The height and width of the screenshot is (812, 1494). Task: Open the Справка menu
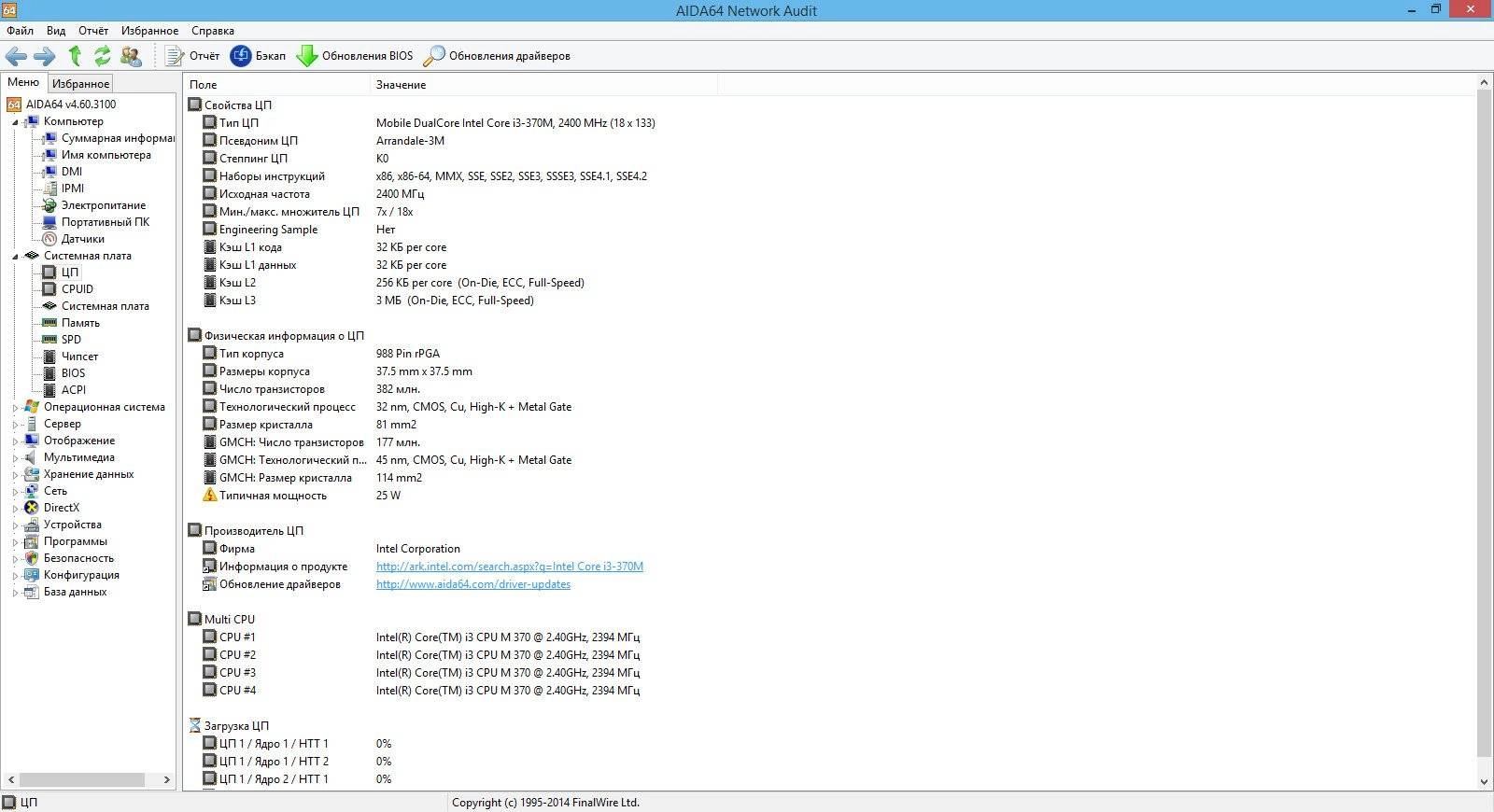pyautogui.click(x=213, y=31)
